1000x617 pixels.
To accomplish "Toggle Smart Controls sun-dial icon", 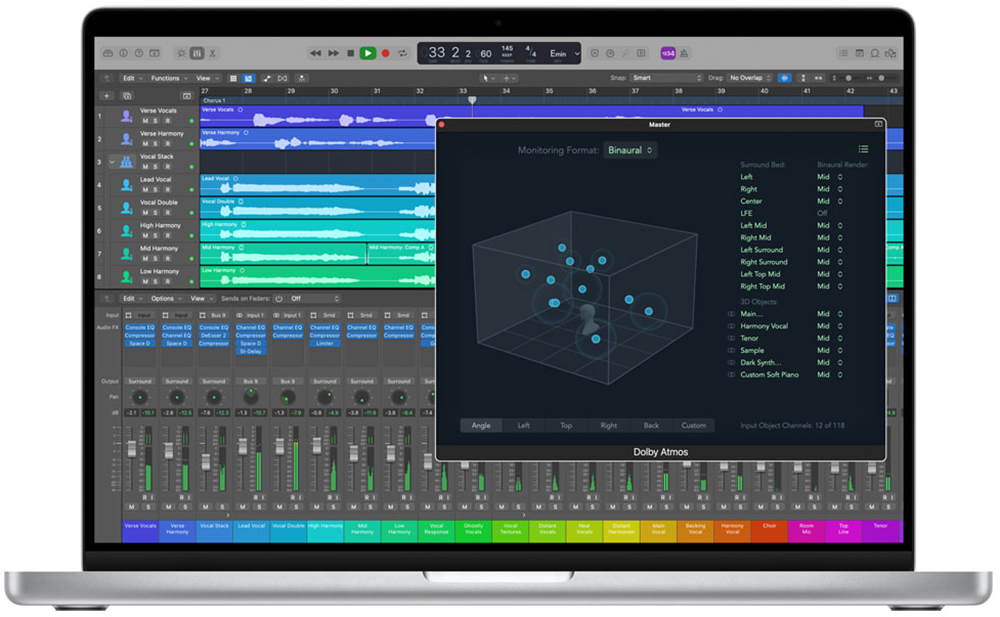I will [182, 54].
